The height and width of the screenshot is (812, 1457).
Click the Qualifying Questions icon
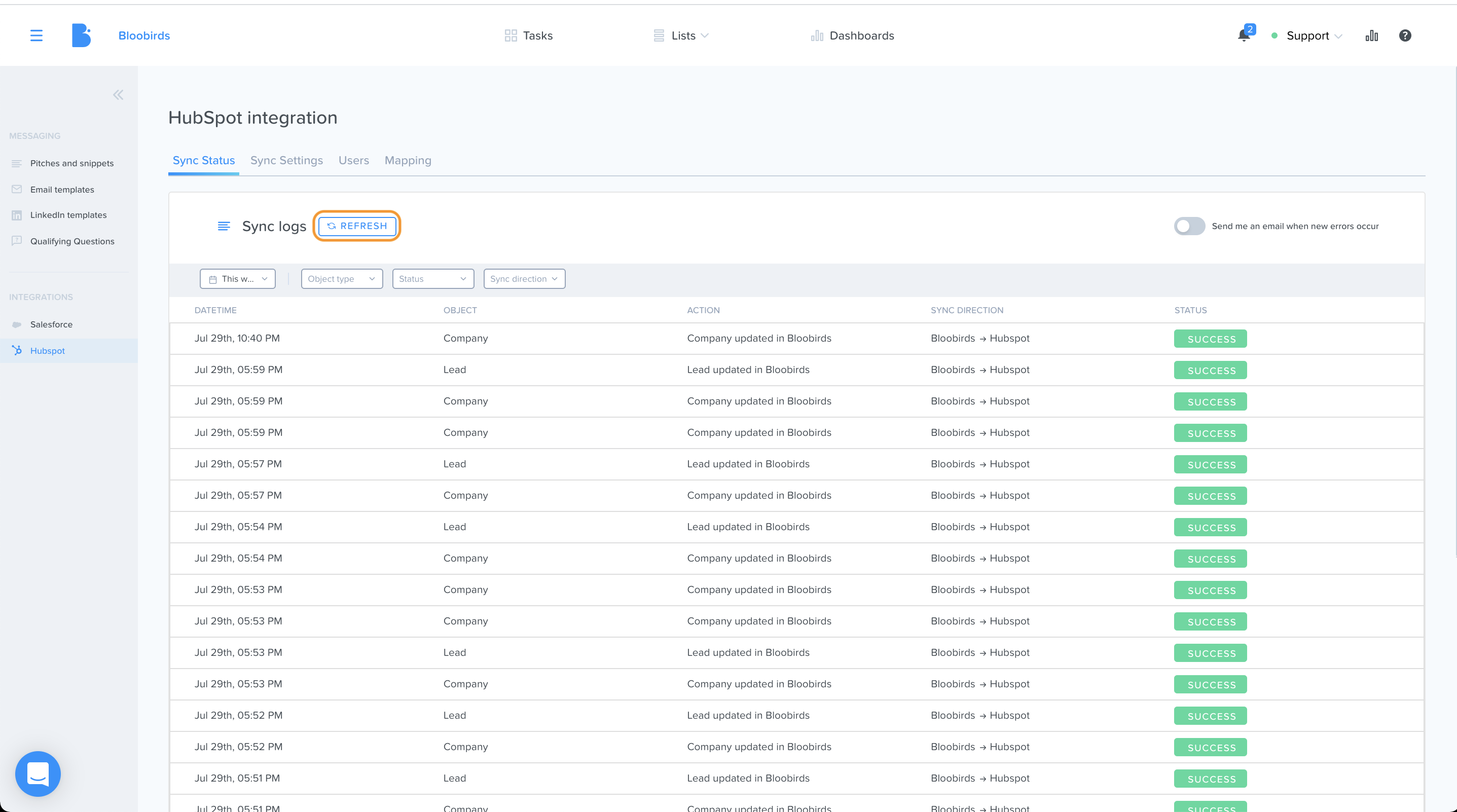16,241
